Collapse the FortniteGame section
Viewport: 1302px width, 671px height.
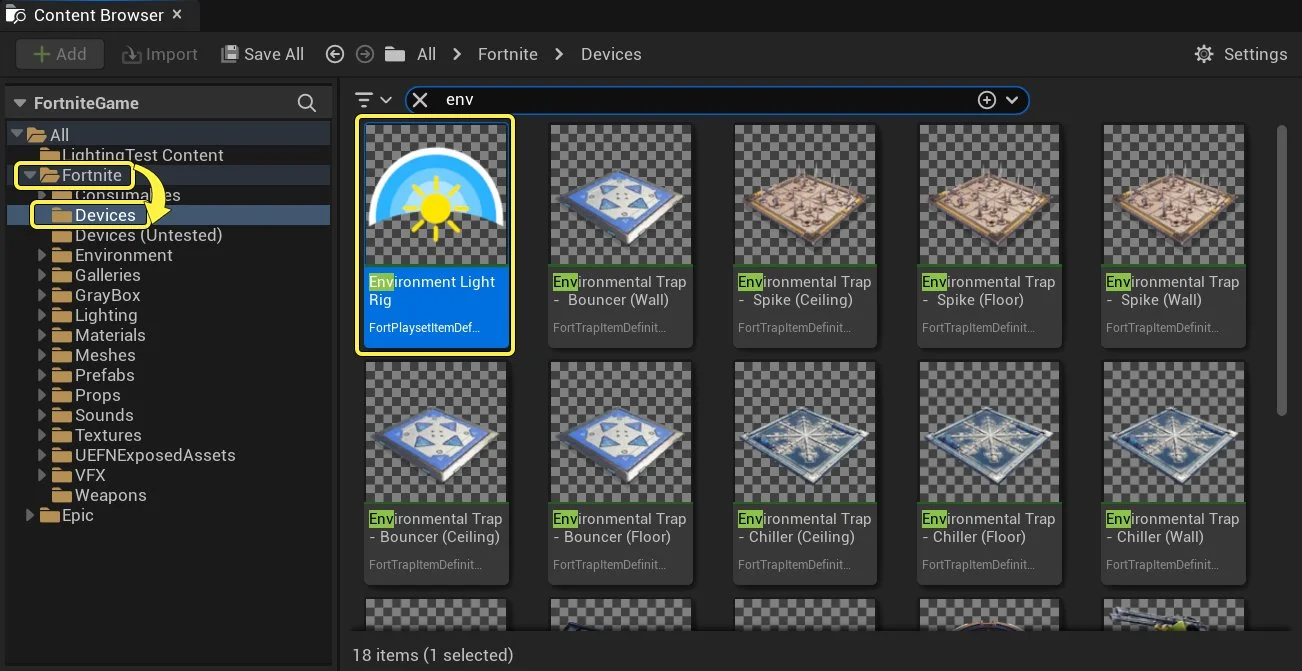[x=20, y=103]
